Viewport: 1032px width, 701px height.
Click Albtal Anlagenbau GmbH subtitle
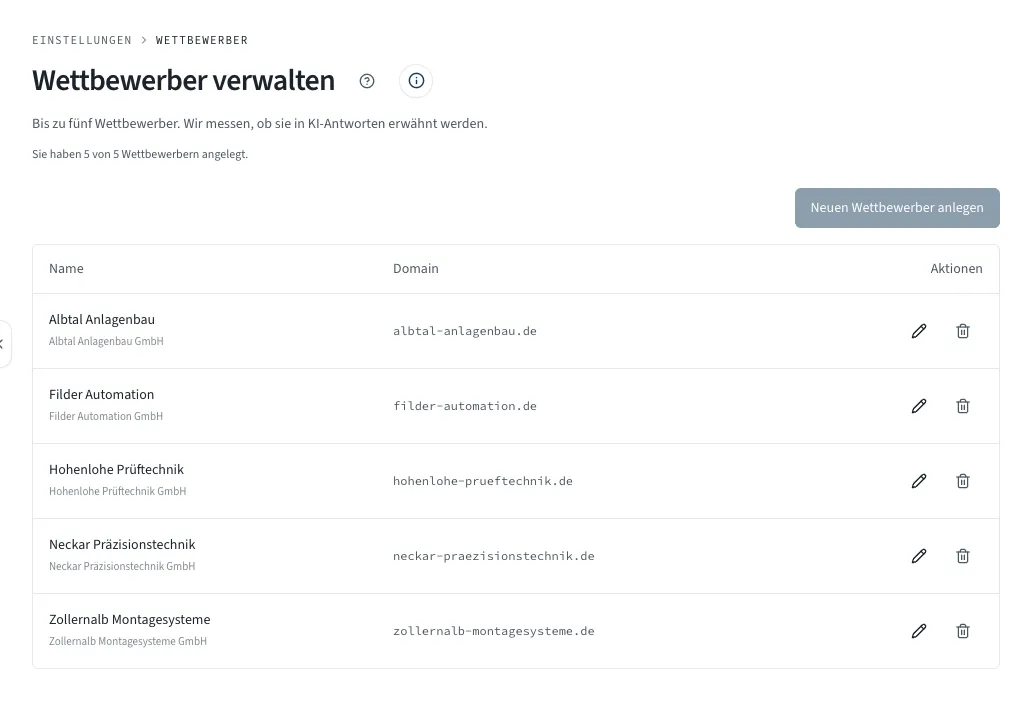[106, 342]
